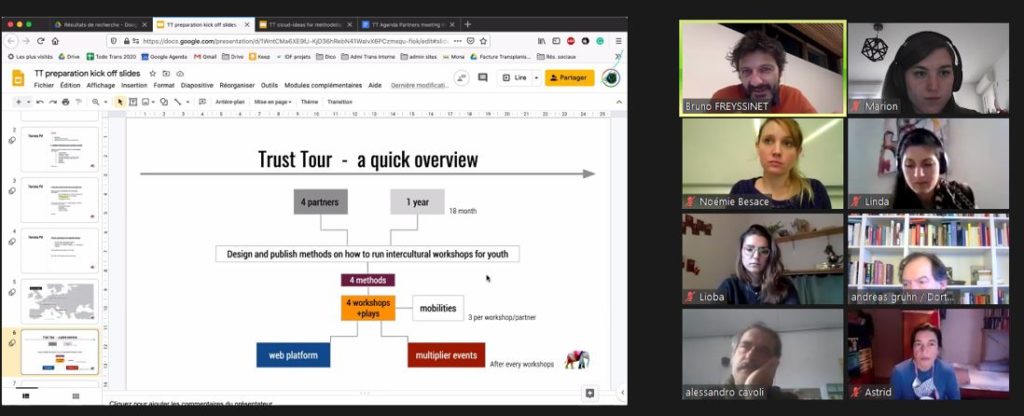This screenshot has width=1024, height=416.
Task: Open the Mise en page dropdown
Action: pyautogui.click(x=273, y=102)
